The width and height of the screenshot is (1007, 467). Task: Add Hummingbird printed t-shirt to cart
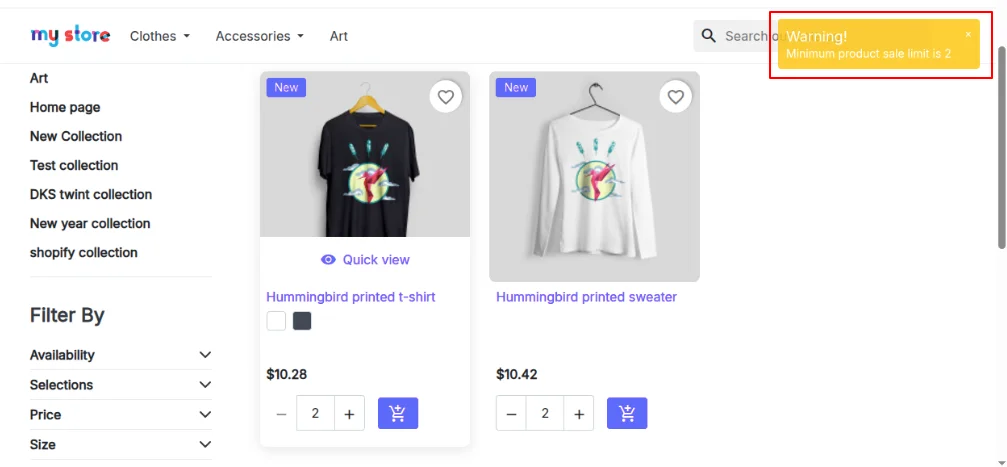pyautogui.click(x=398, y=413)
